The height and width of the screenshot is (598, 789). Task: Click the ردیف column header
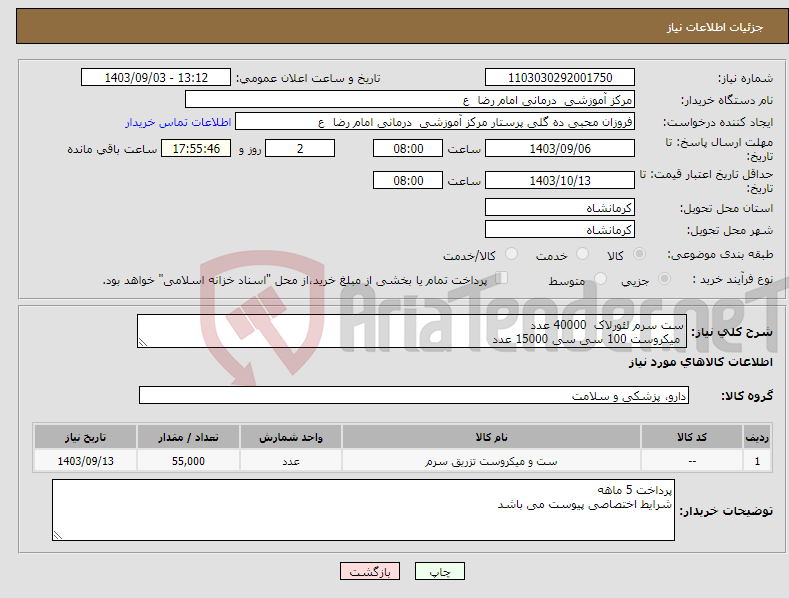[x=757, y=437]
